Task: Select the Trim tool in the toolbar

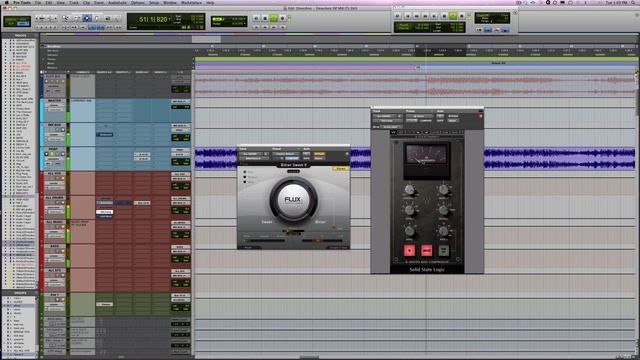Action: [76, 18]
